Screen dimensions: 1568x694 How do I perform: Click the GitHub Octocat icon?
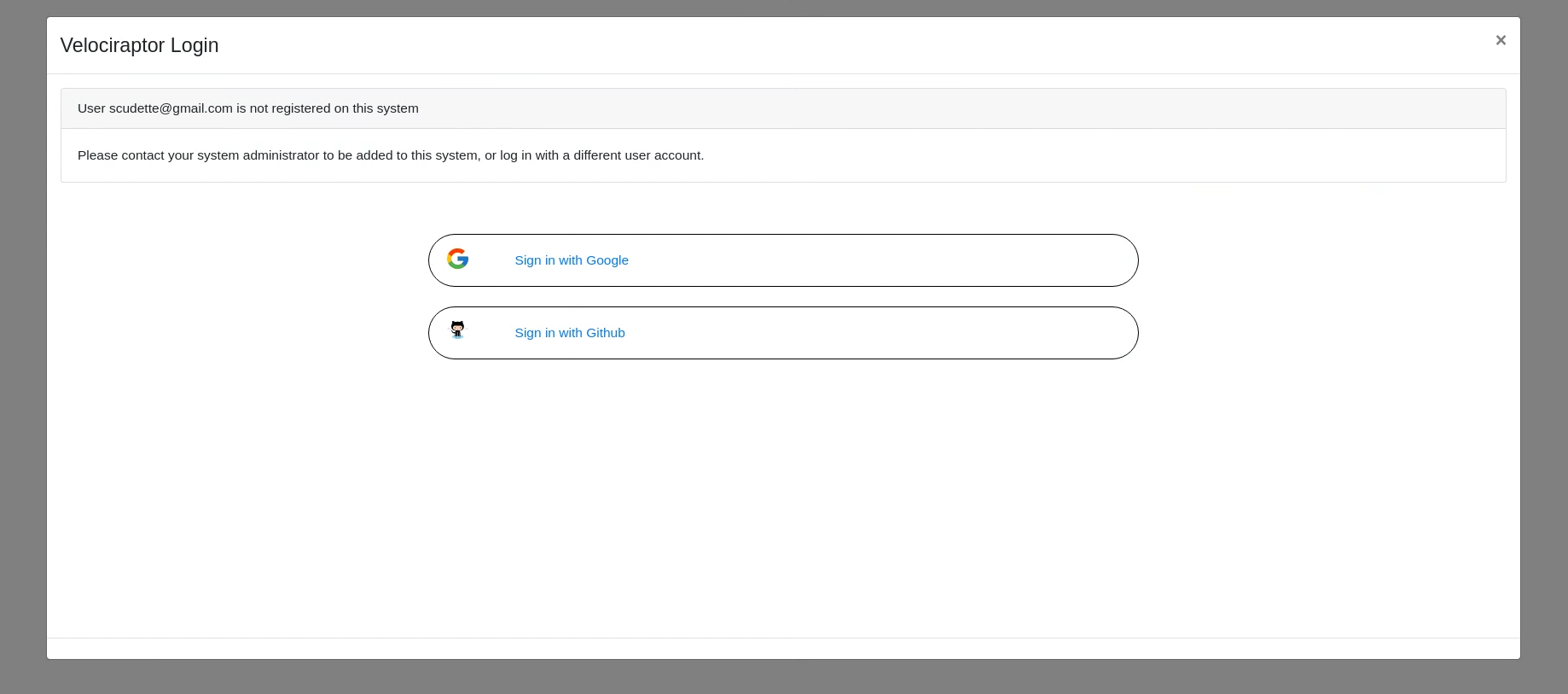[458, 330]
